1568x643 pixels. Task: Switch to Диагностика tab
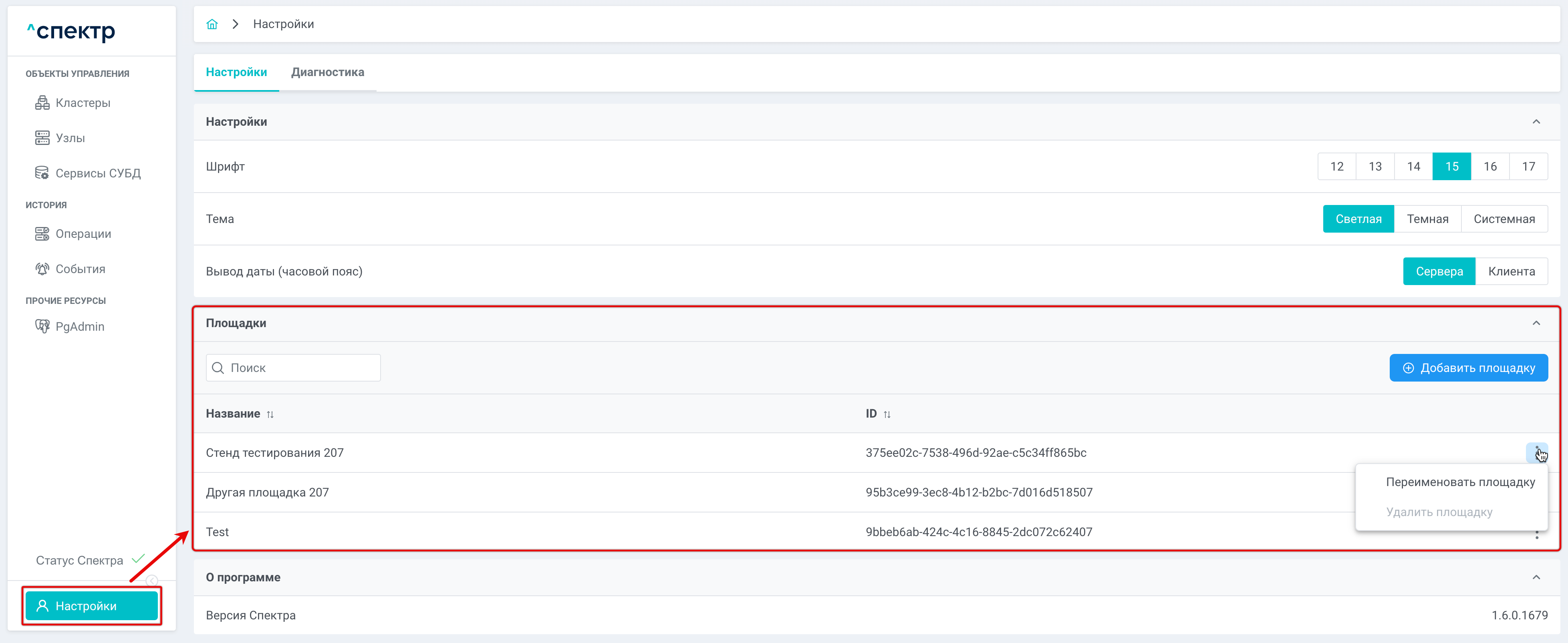327,72
